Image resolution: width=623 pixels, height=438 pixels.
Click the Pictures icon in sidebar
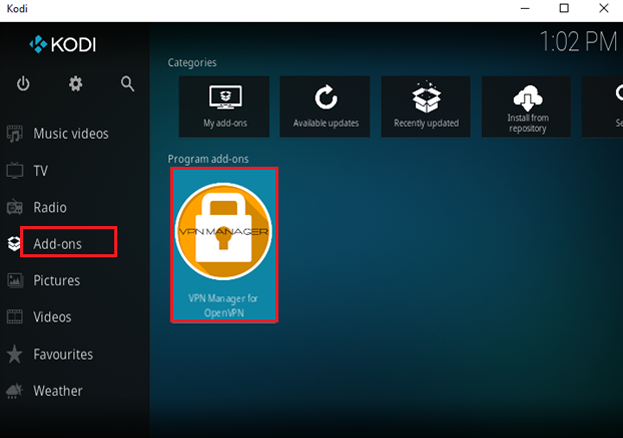point(15,281)
